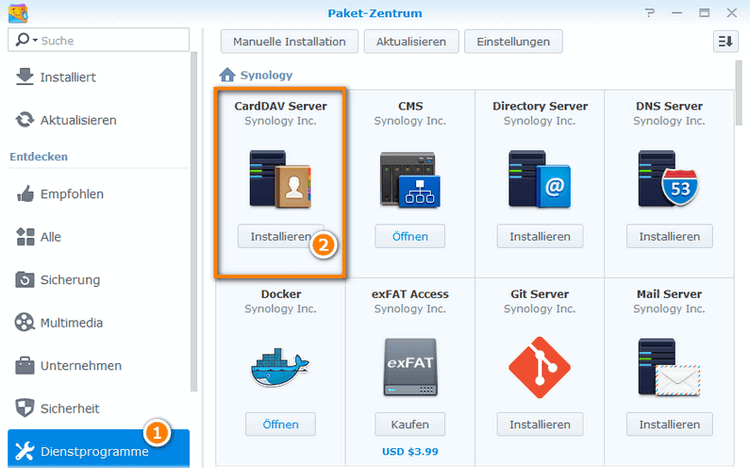Click the sort order icon button
The width and height of the screenshot is (750, 468).
click(726, 42)
